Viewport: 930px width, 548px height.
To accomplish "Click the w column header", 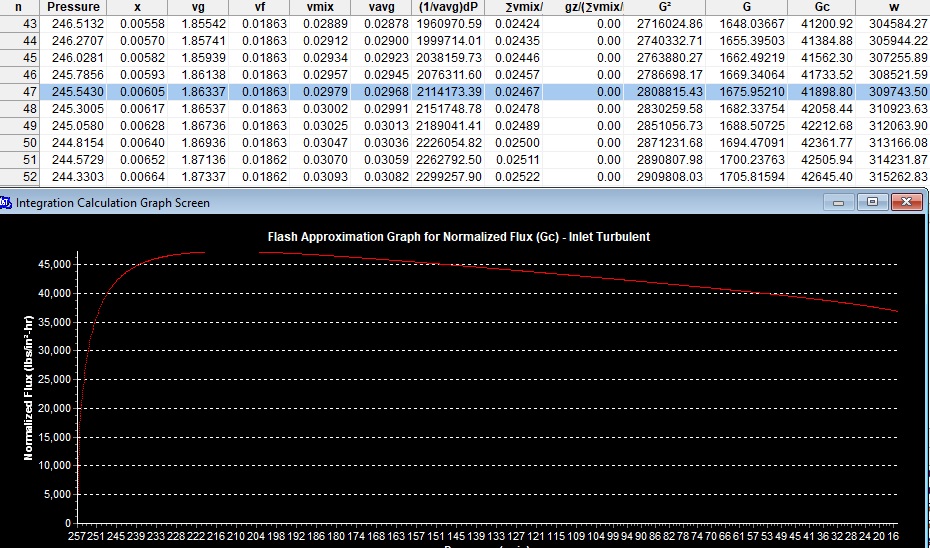I will pos(893,8).
